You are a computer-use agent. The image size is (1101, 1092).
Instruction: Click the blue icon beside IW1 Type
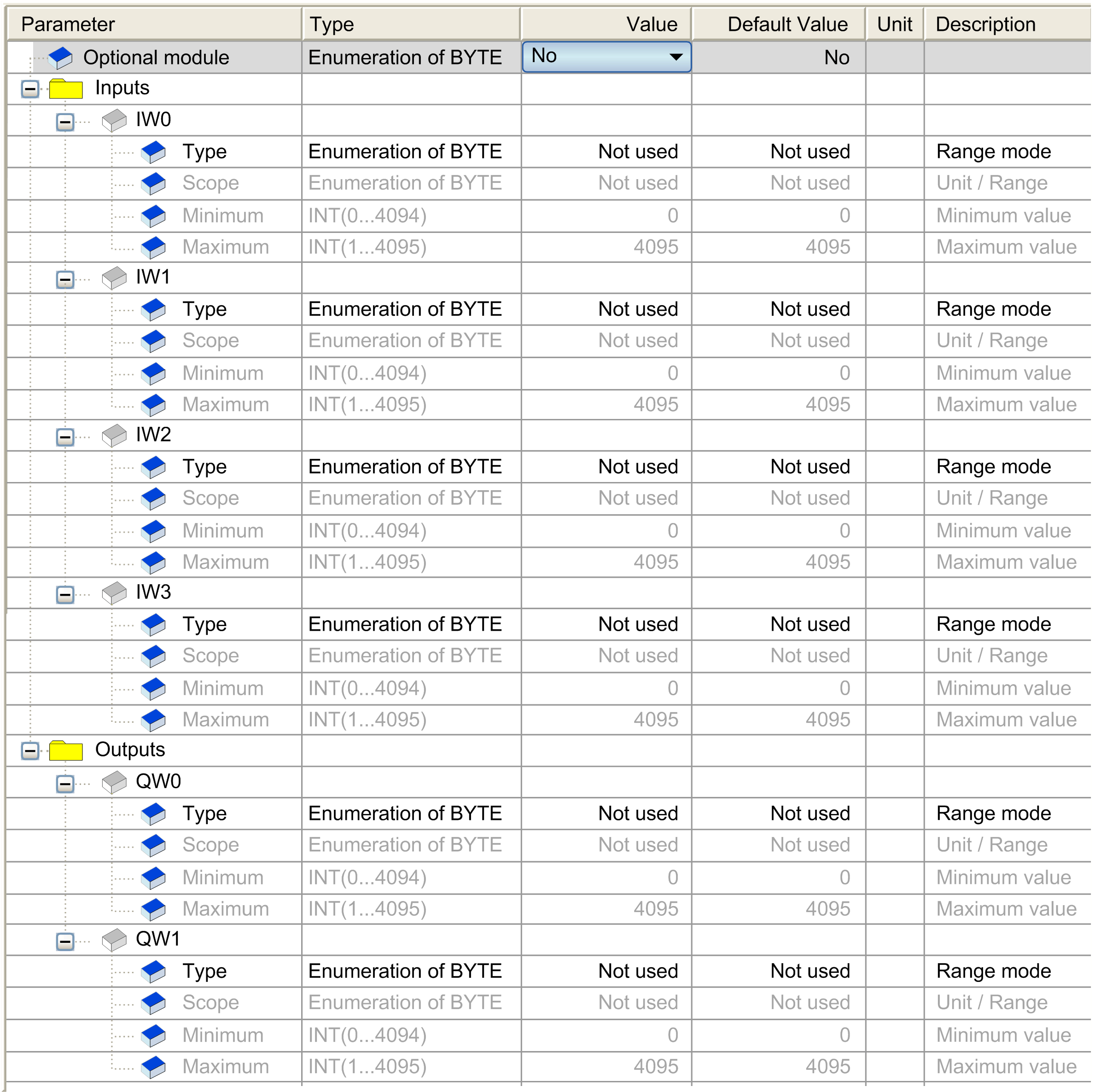153,310
